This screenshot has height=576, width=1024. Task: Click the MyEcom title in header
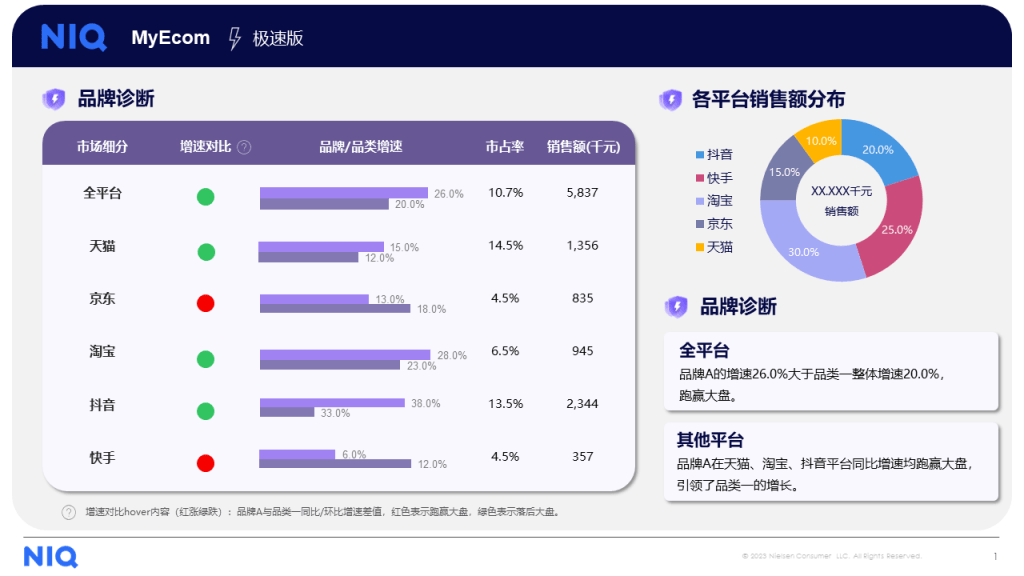click(170, 38)
